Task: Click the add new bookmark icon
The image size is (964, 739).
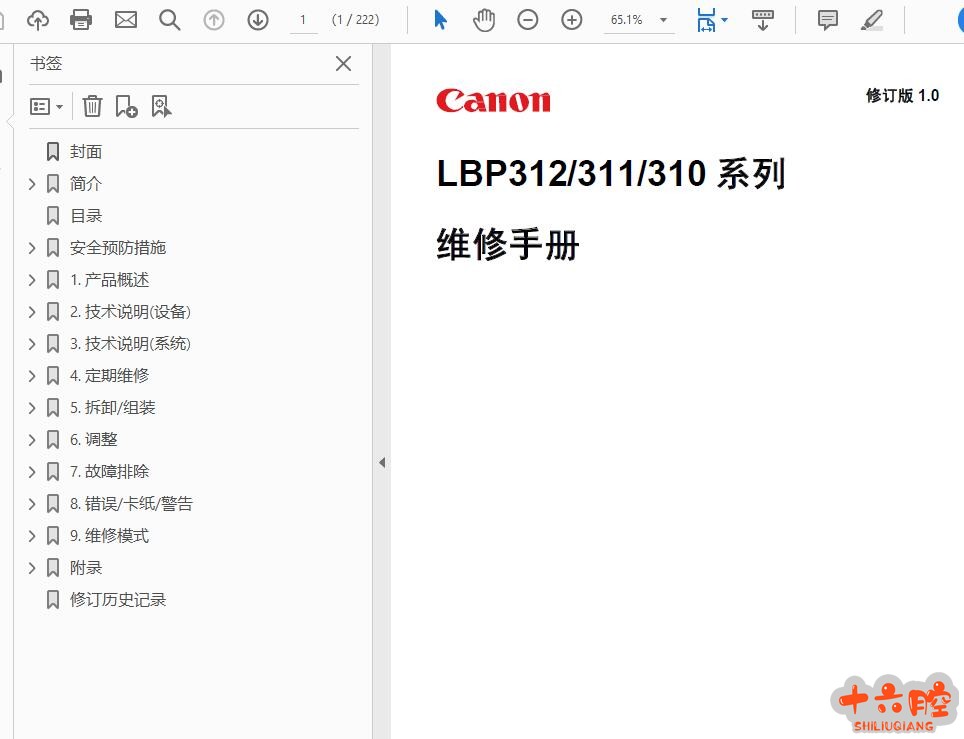Action: 127,106
